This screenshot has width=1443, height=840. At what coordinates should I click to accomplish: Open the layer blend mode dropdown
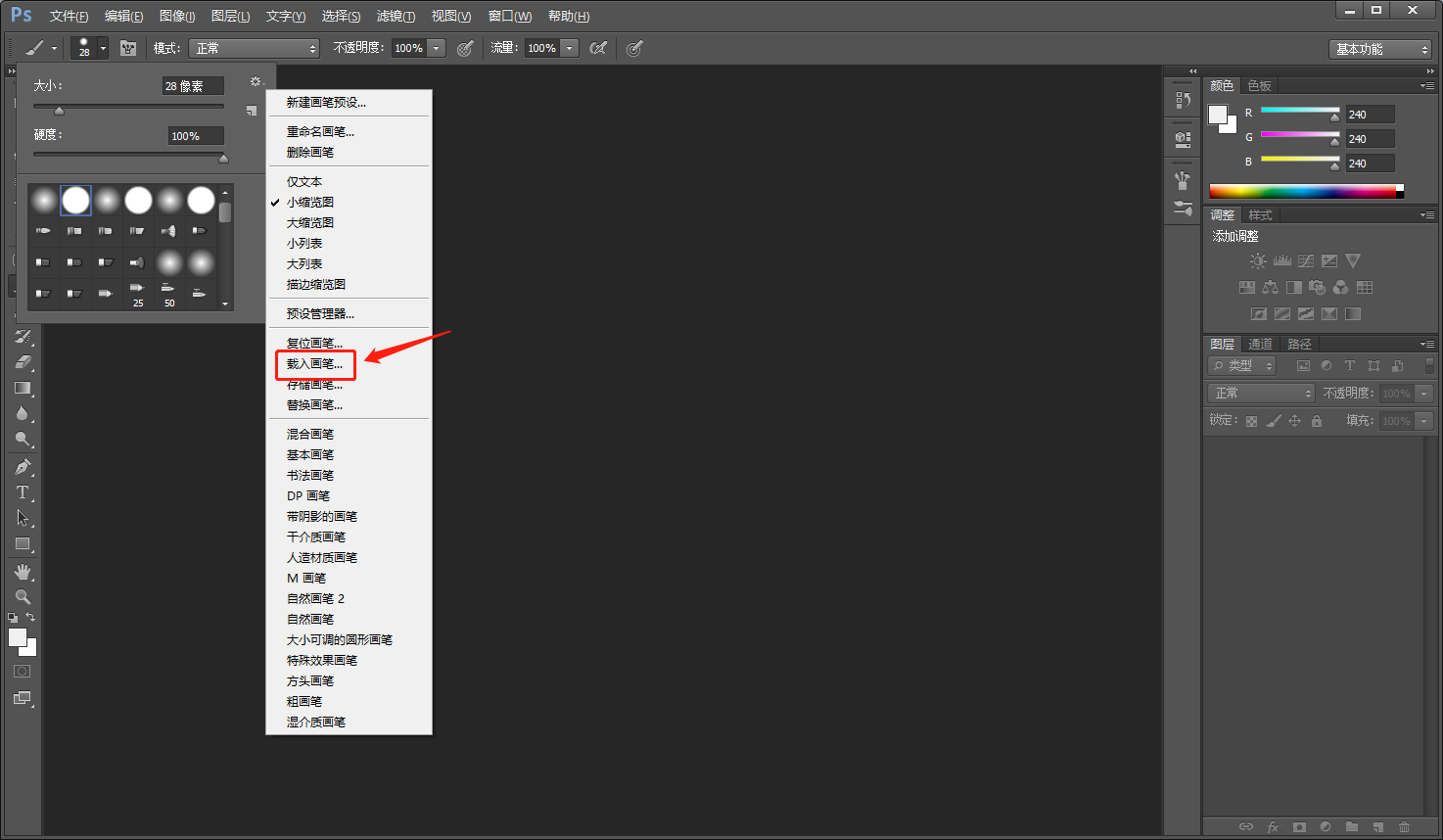coord(1261,394)
